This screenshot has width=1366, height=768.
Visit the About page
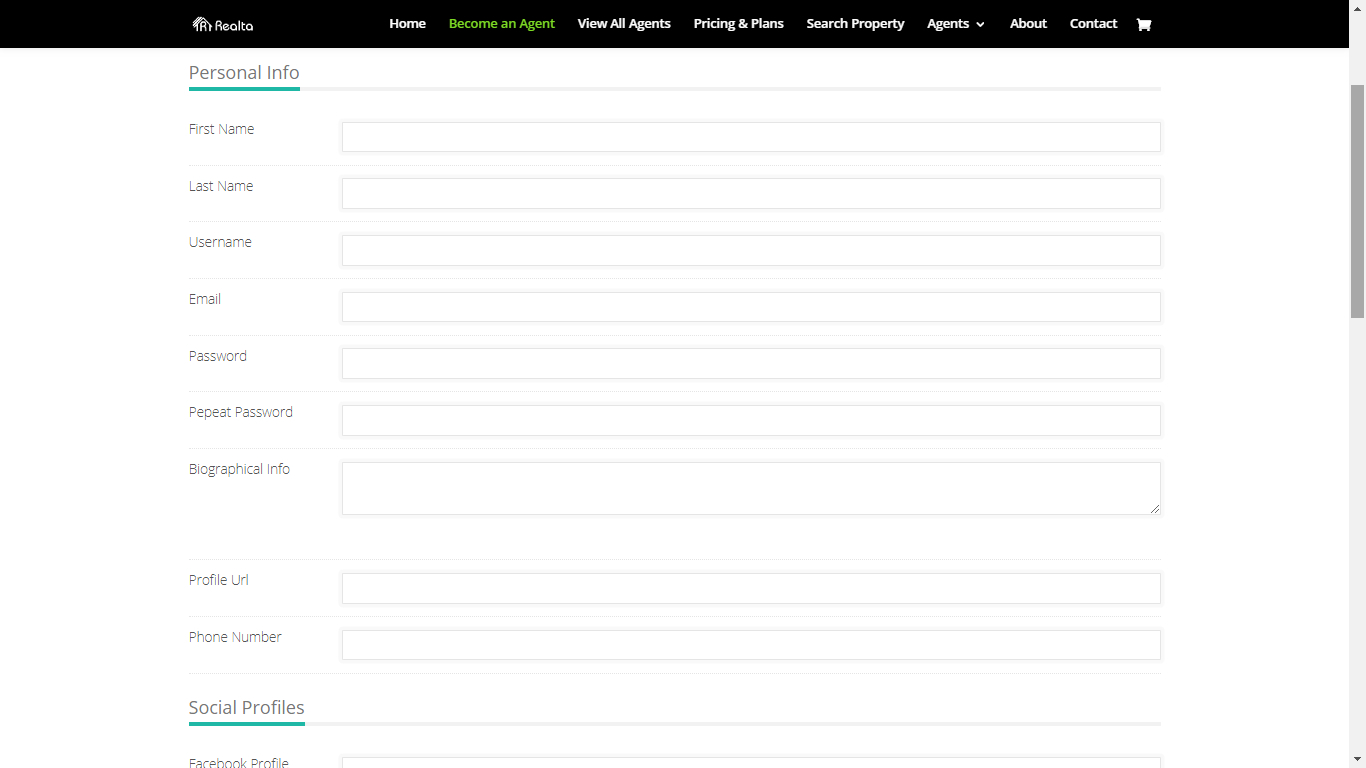click(1028, 24)
